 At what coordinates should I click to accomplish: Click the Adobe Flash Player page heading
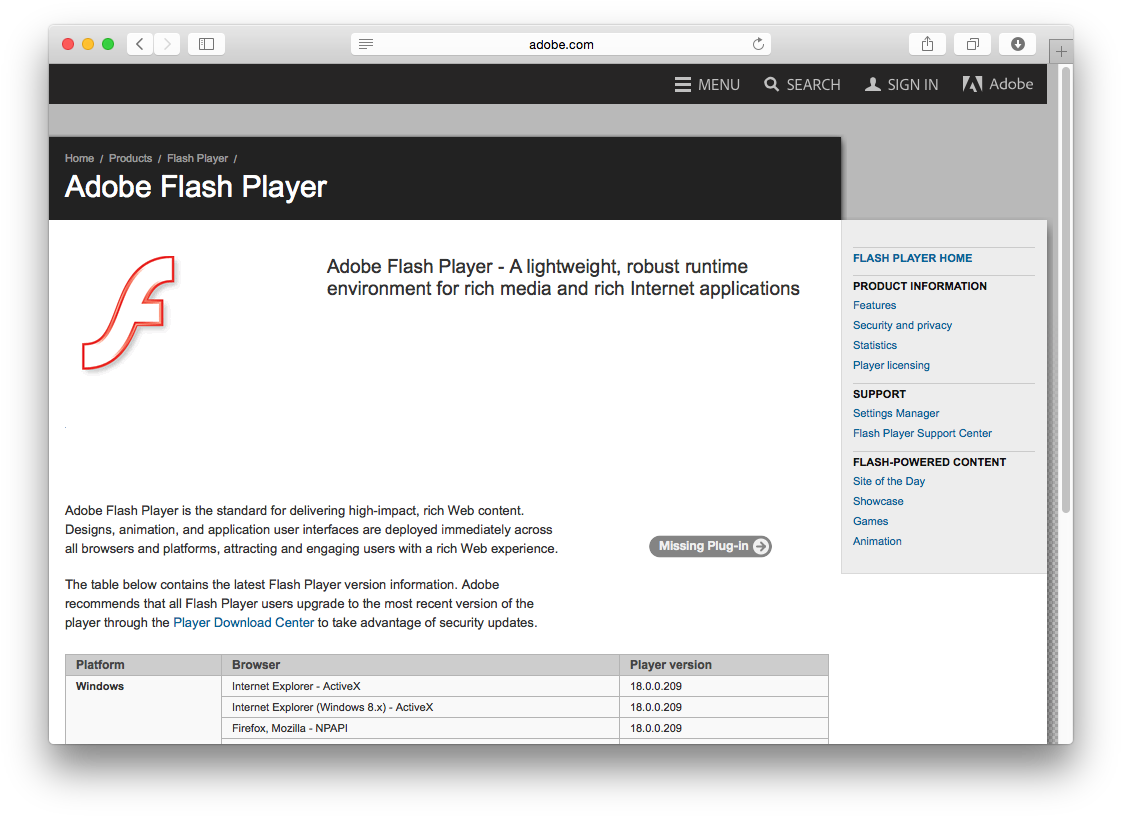pos(196,187)
